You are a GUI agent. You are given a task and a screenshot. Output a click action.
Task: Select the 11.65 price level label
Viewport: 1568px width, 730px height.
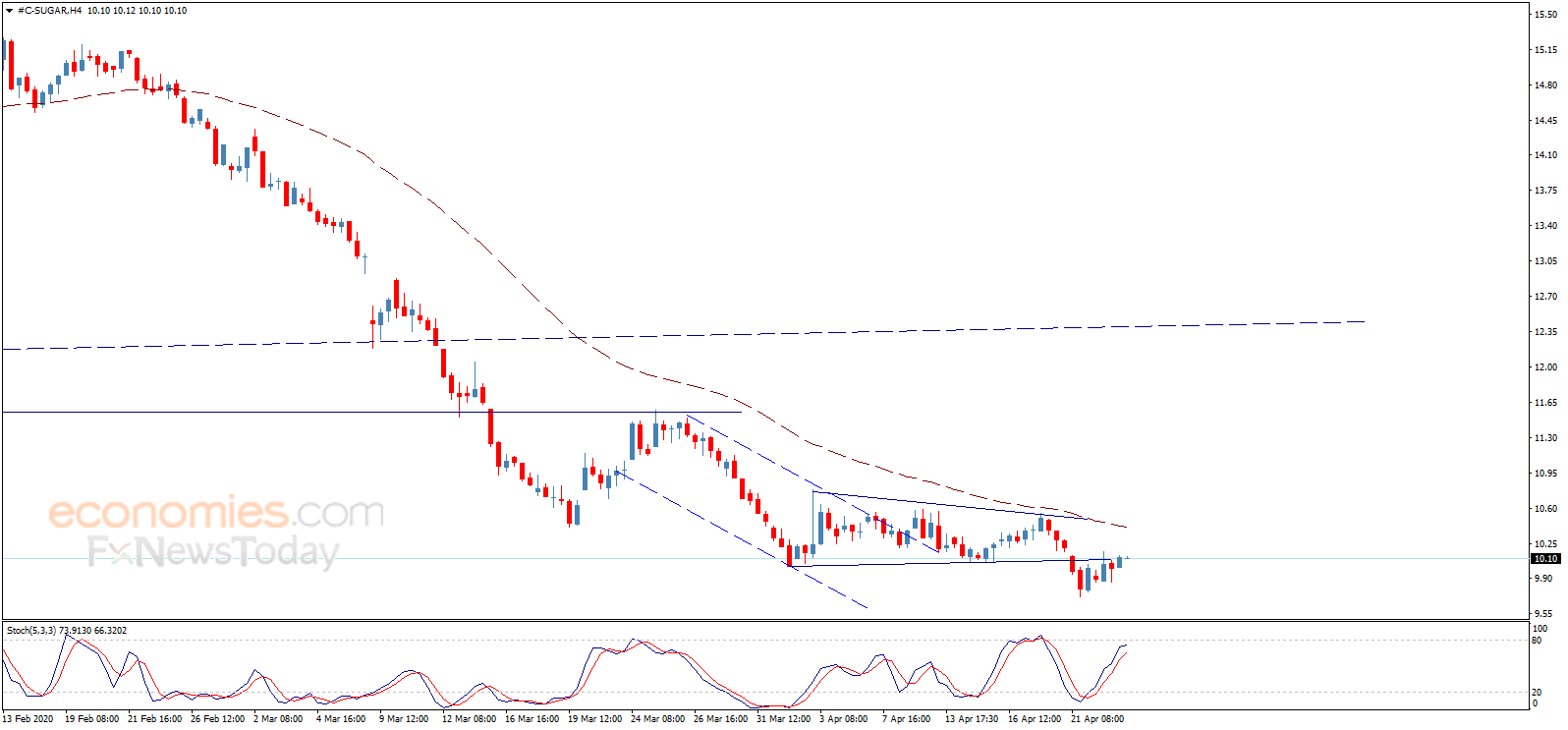click(1545, 403)
